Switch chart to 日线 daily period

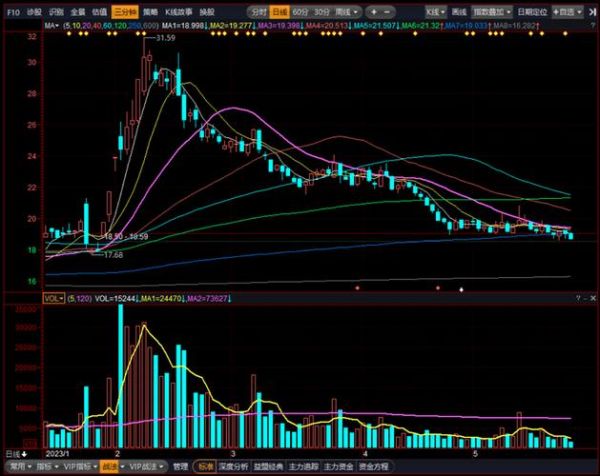pyautogui.click(x=282, y=11)
